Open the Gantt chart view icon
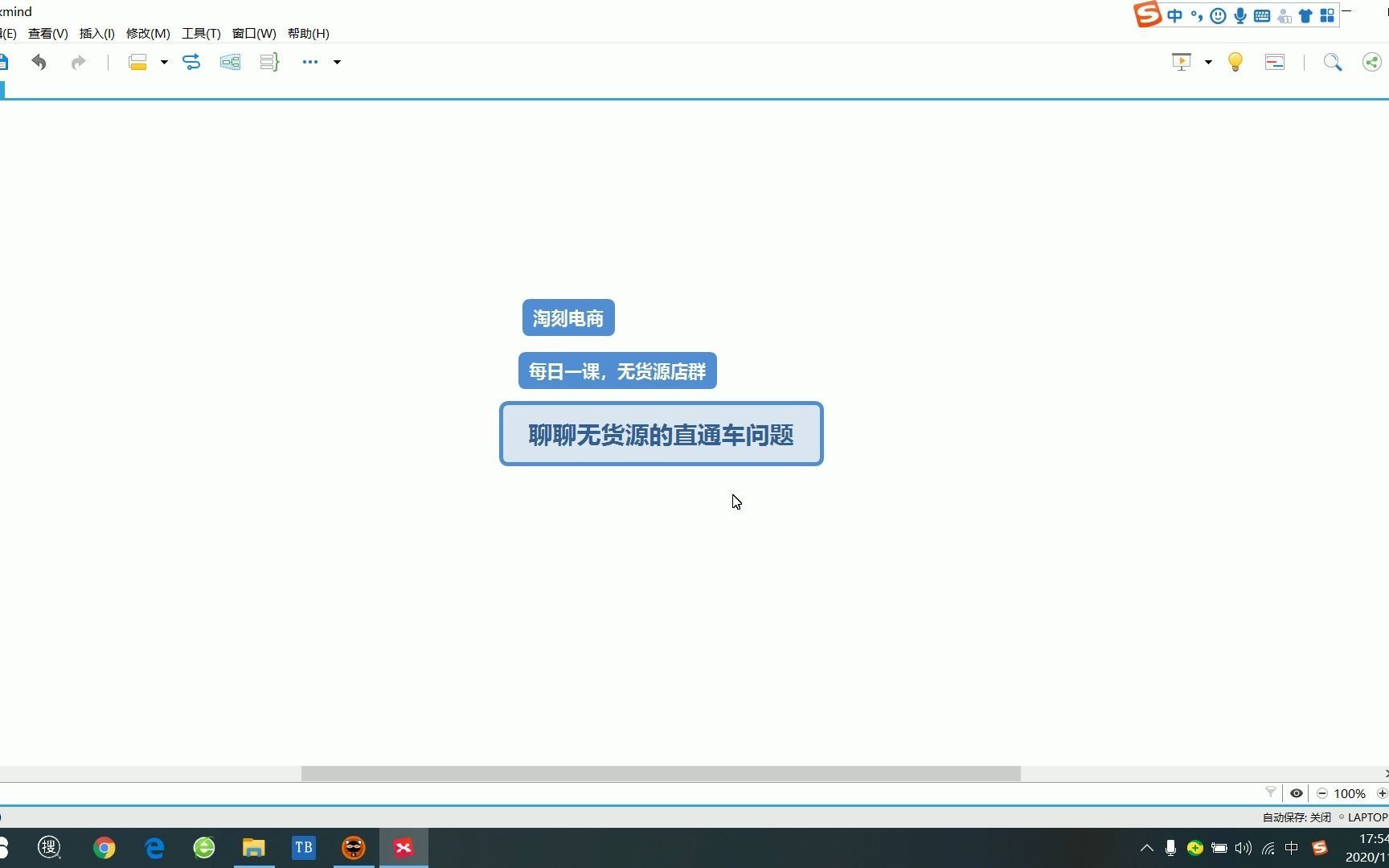1389x868 pixels. click(x=1275, y=62)
